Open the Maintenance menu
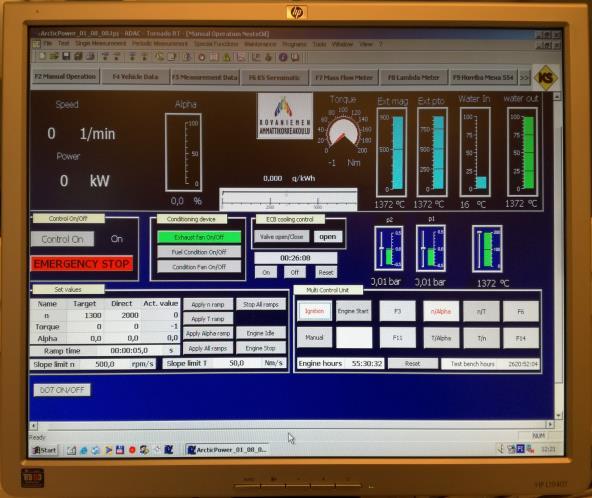This screenshot has height=498, width=592. click(260, 44)
